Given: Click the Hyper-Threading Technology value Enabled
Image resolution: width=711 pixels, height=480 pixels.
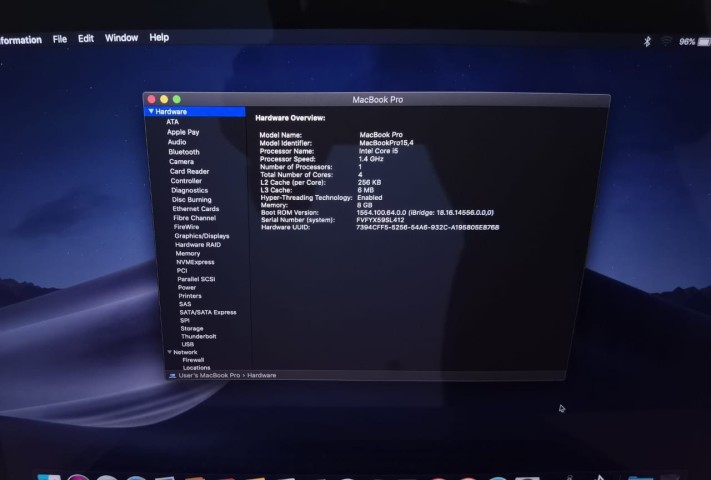Looking at the screenshot, I should click(370, 198).
